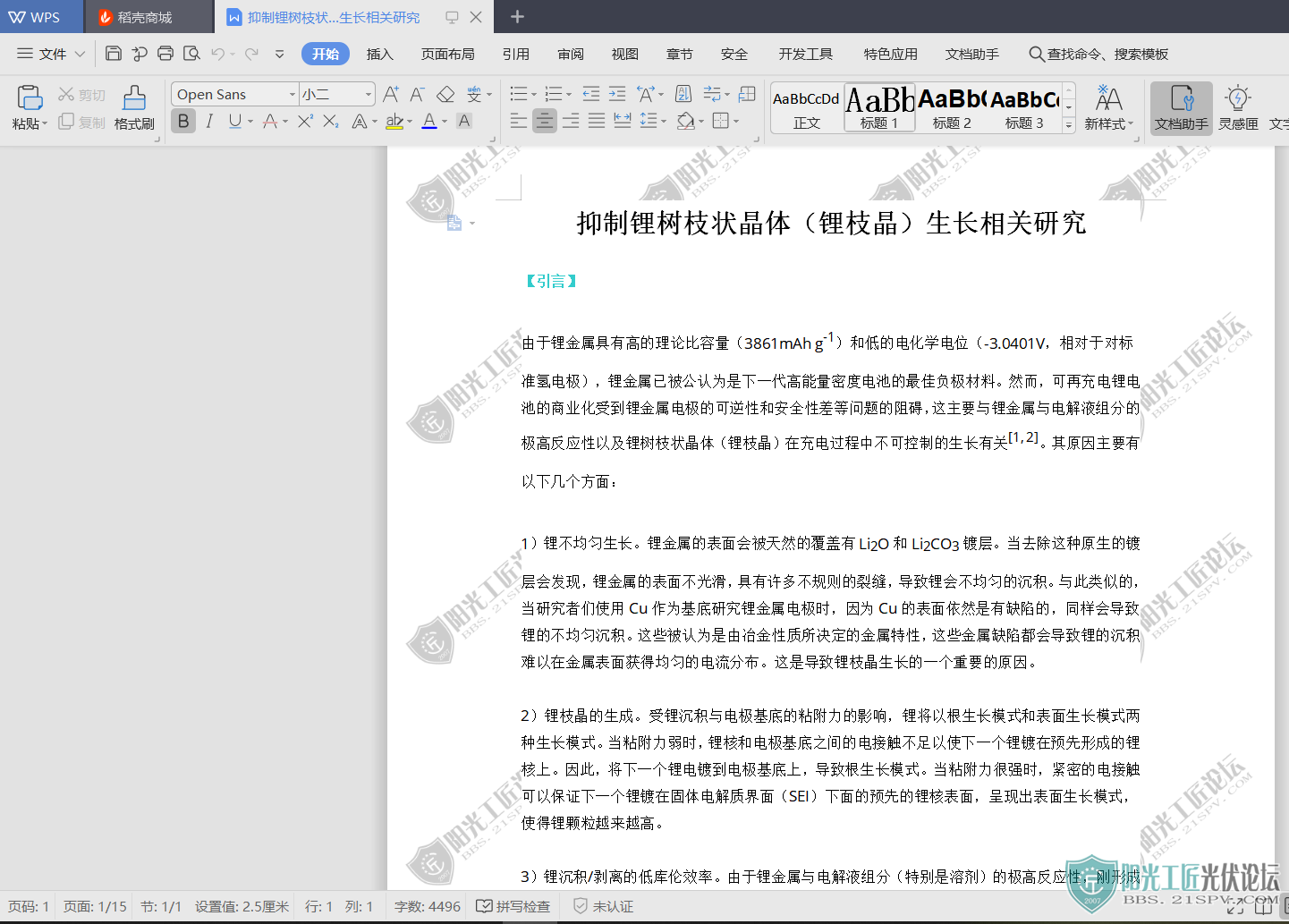Screen dimensions: 1289x924
Task: Click the Export to PDF icon
Action: click(x=140, y=54)
